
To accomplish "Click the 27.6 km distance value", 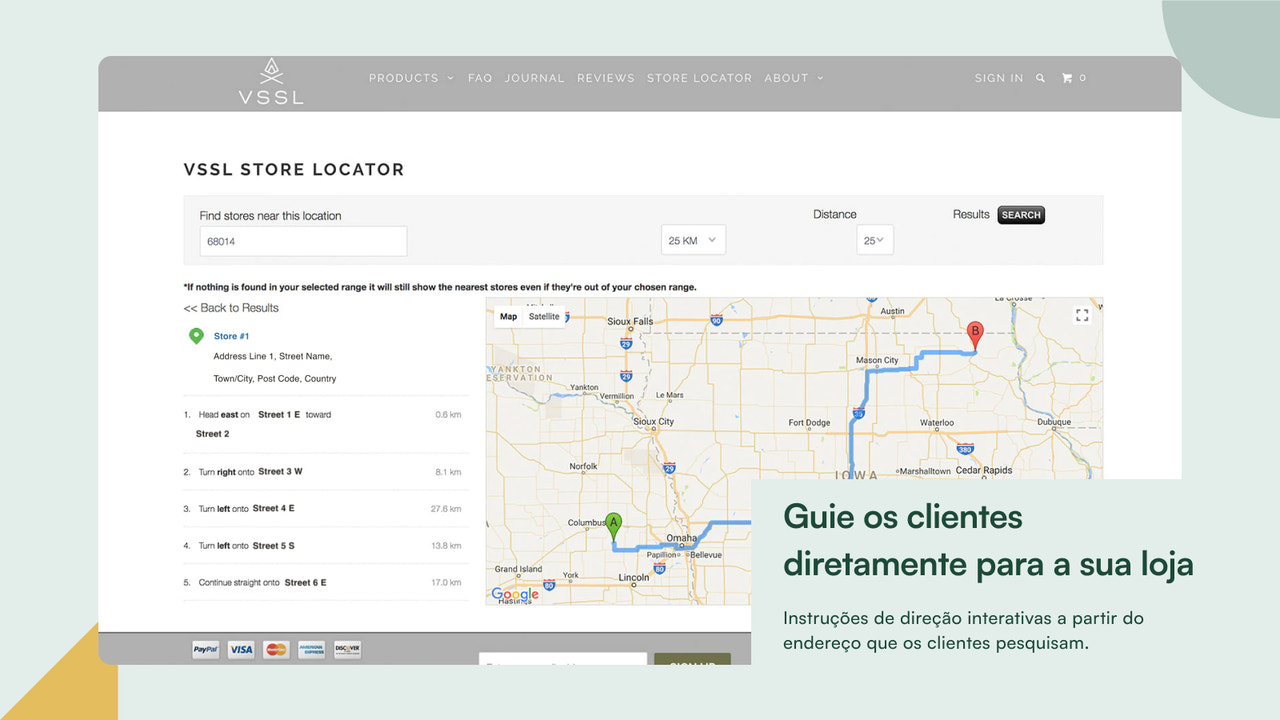I will (446, 509).
